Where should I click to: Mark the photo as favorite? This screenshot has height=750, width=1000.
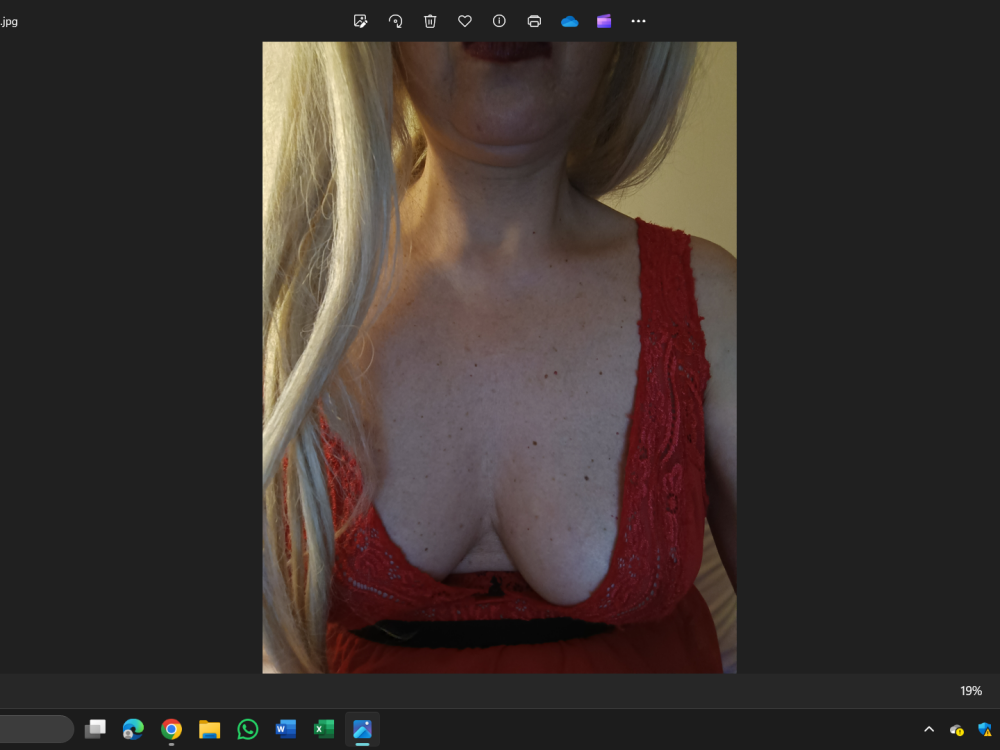point(464,21)
